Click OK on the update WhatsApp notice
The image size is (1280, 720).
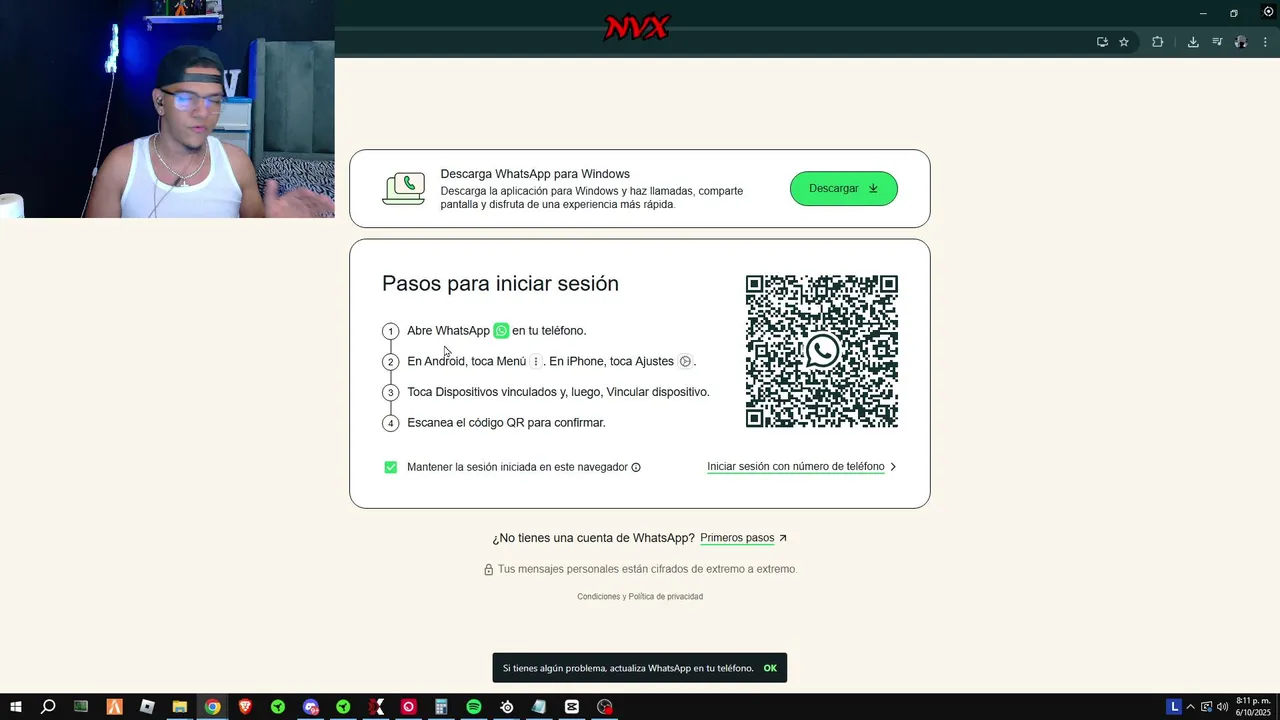(x=770, y=668)
